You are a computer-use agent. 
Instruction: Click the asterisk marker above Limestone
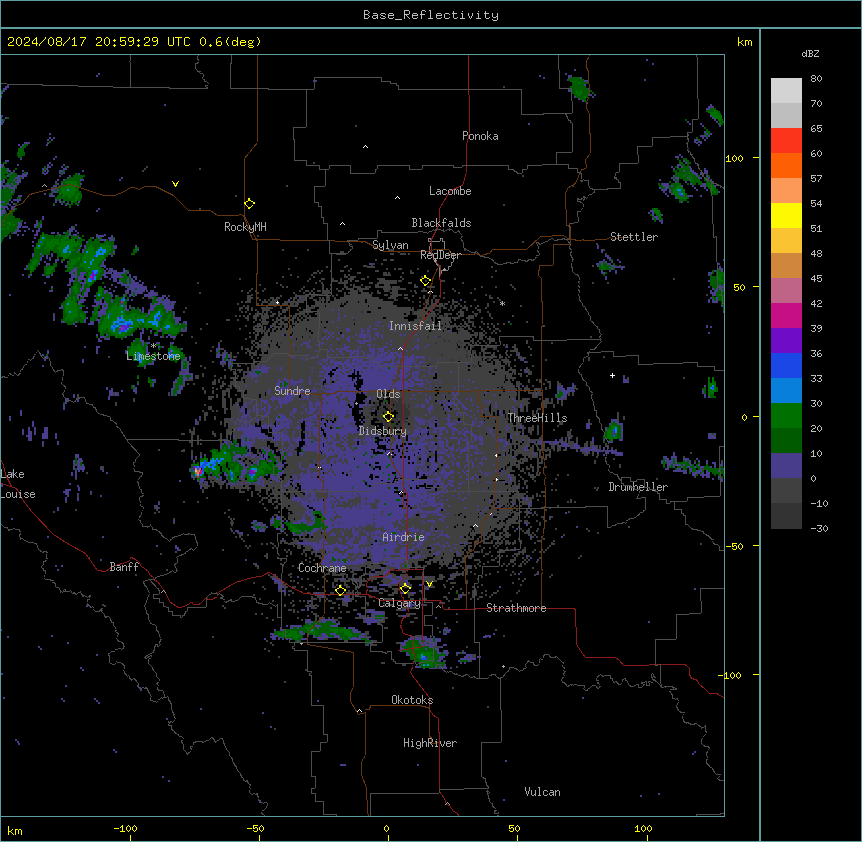click(153, 346)
